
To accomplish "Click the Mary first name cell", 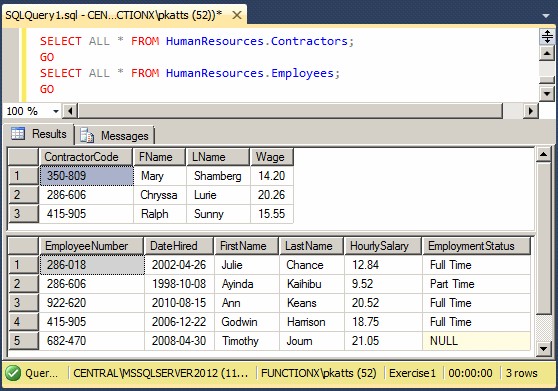I will (x=160, y=176).
